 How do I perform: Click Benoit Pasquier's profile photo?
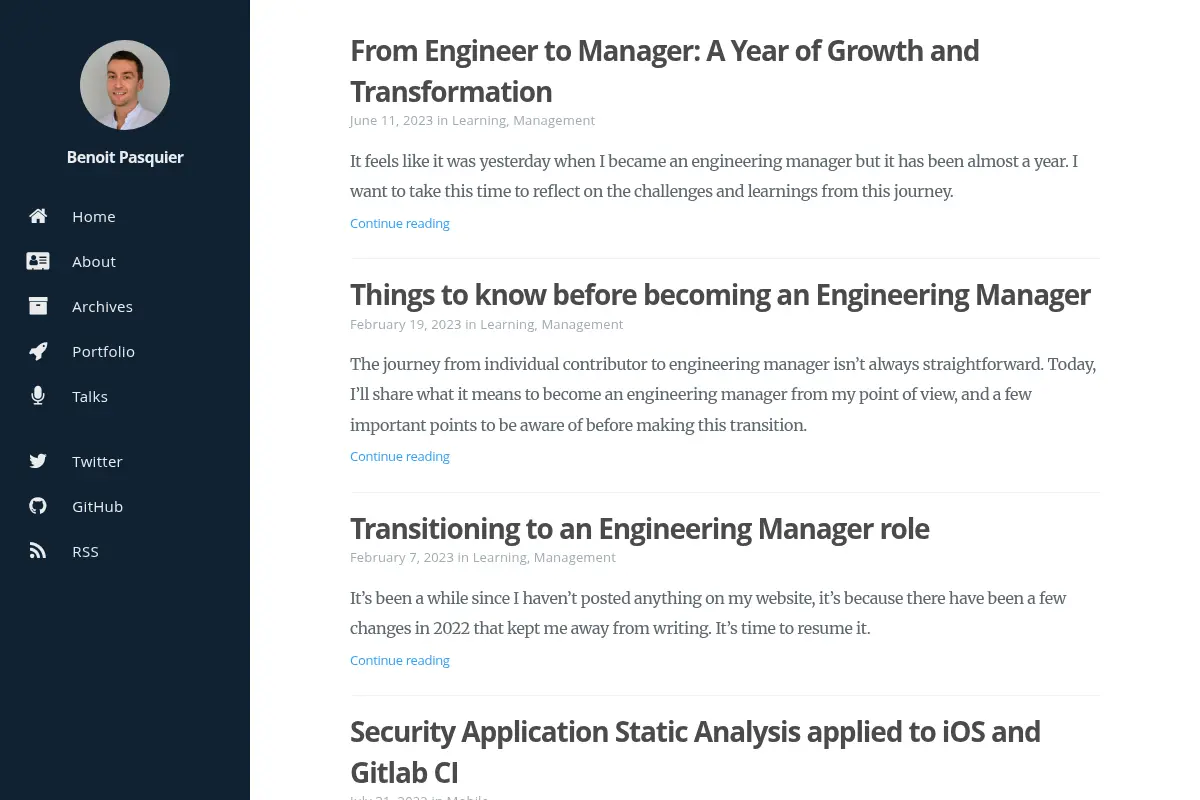point(125,85)
